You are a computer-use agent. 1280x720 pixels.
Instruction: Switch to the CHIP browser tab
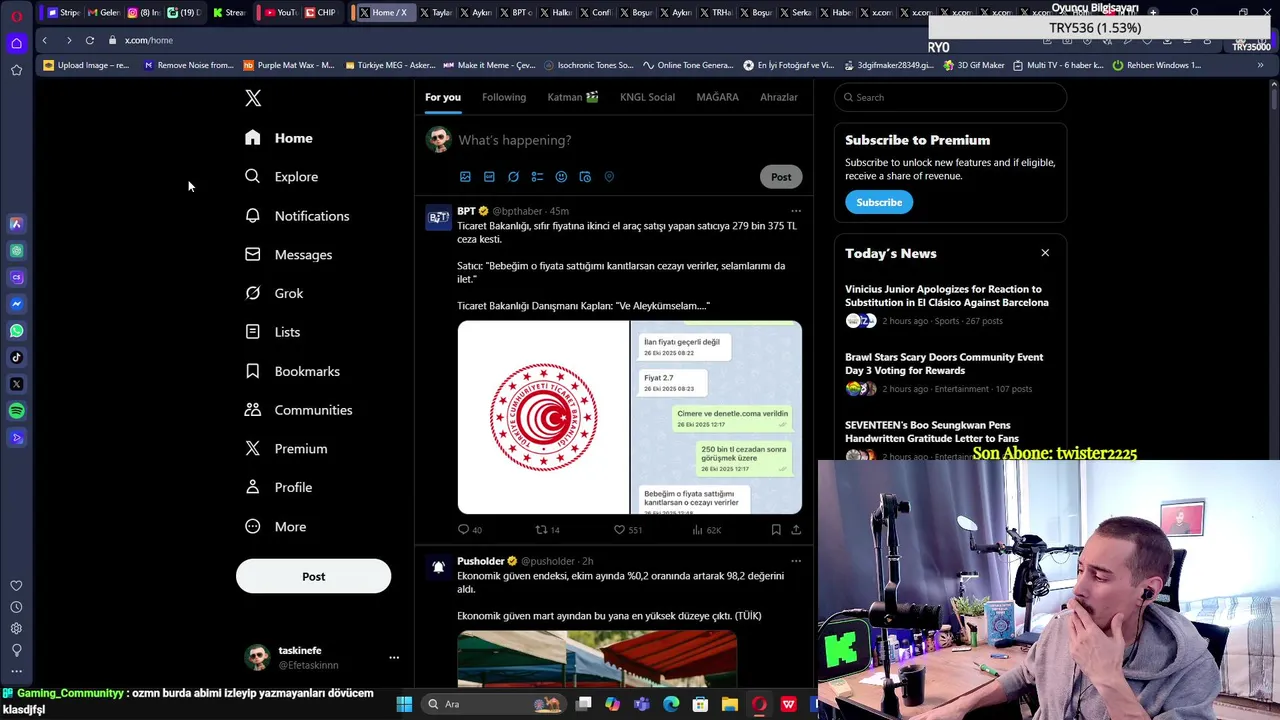point(320,12)
